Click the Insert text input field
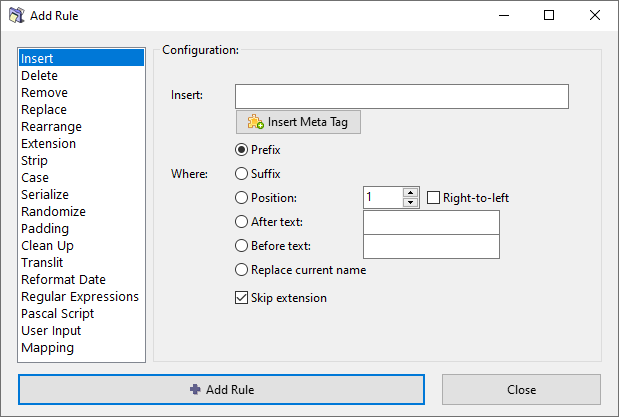This screenshot has width=619, height=417. point(402,96)
